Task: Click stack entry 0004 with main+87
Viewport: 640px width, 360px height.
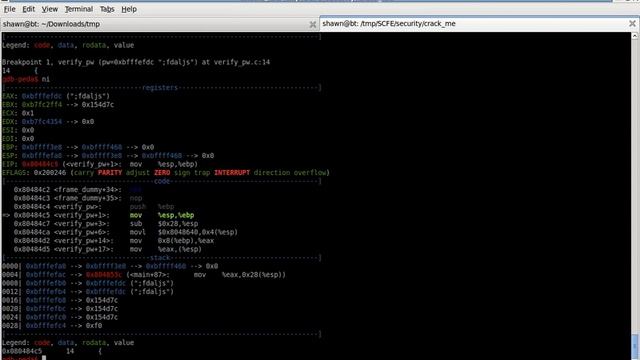Action: (144, 275)
